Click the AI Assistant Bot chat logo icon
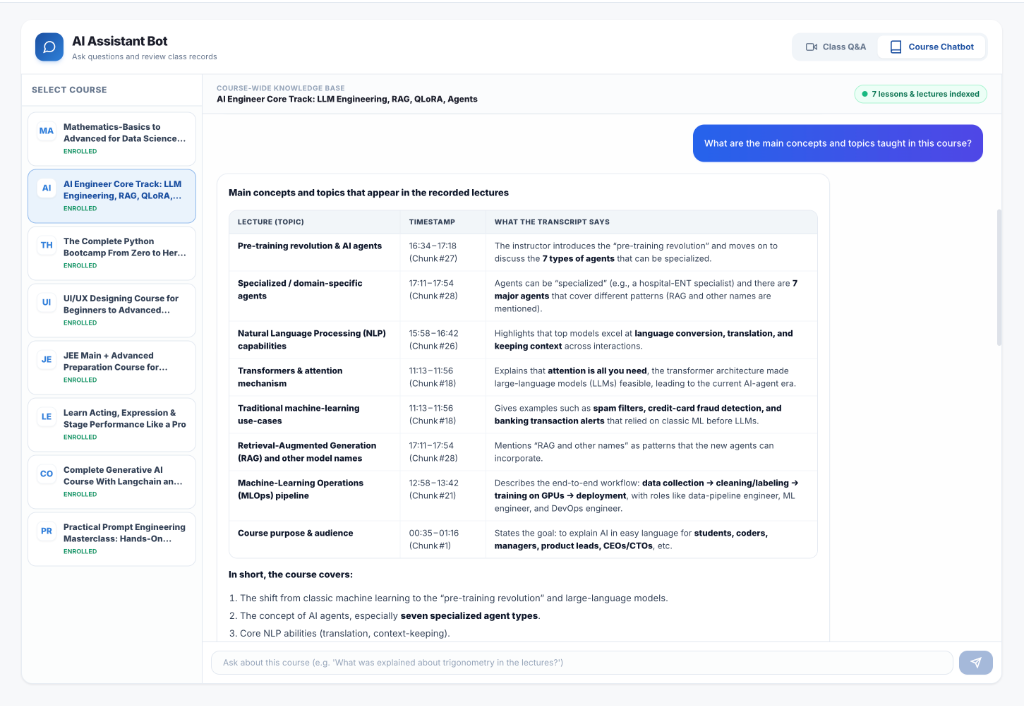This screenshot has height=706, width=1024. pyautogui.click(x=49, y=47)
